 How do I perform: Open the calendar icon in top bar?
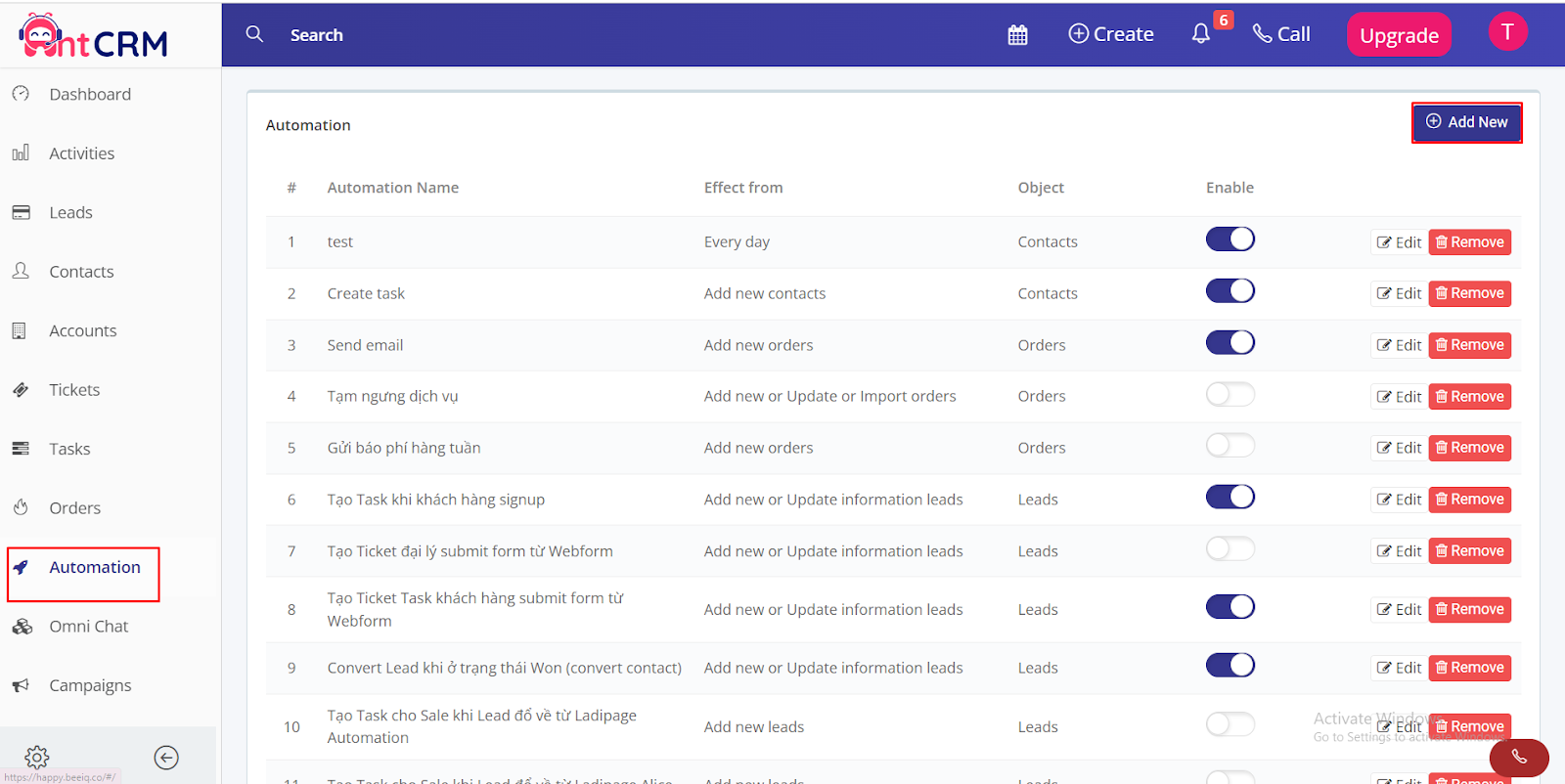(x=1017, y=35)
